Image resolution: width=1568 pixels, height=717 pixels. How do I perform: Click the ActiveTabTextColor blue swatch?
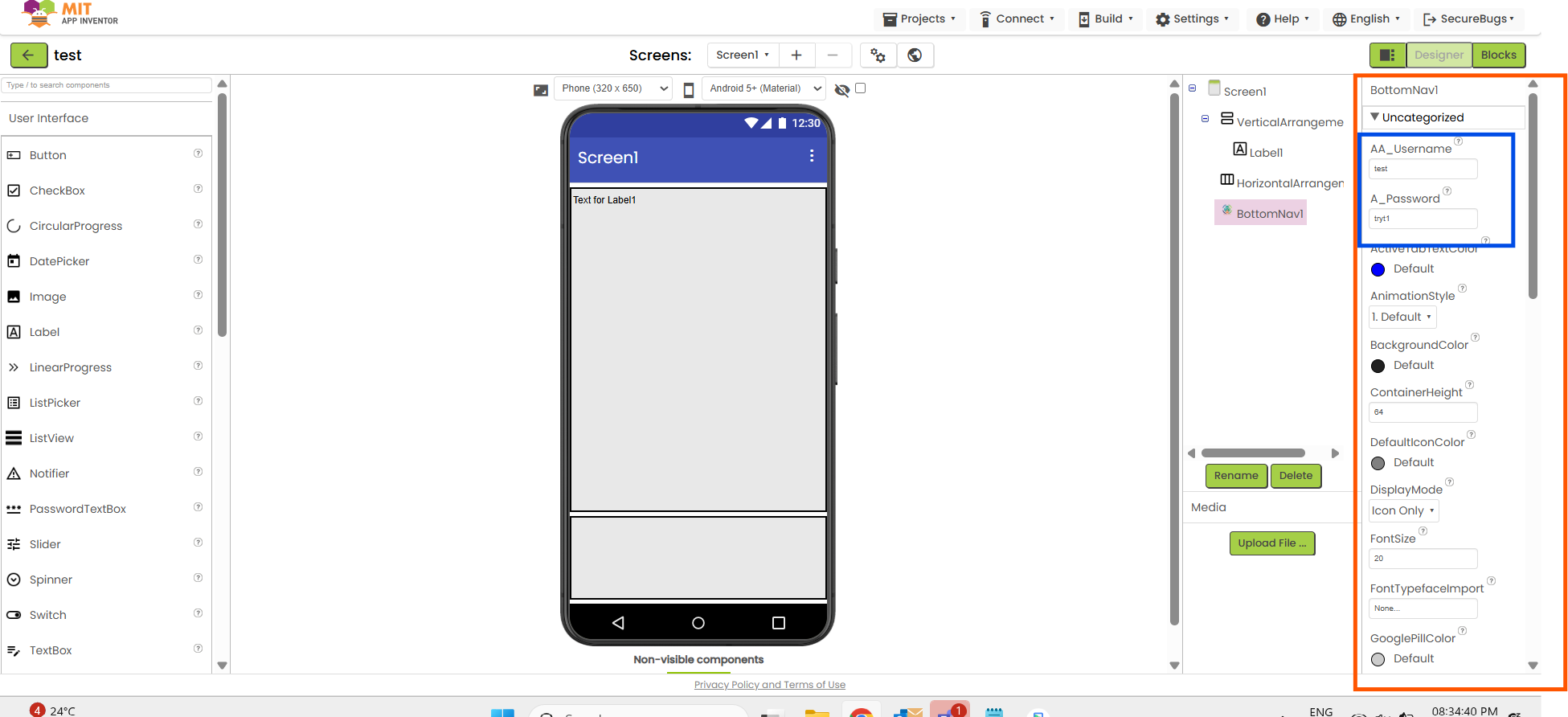click(x=1378, y=269)
